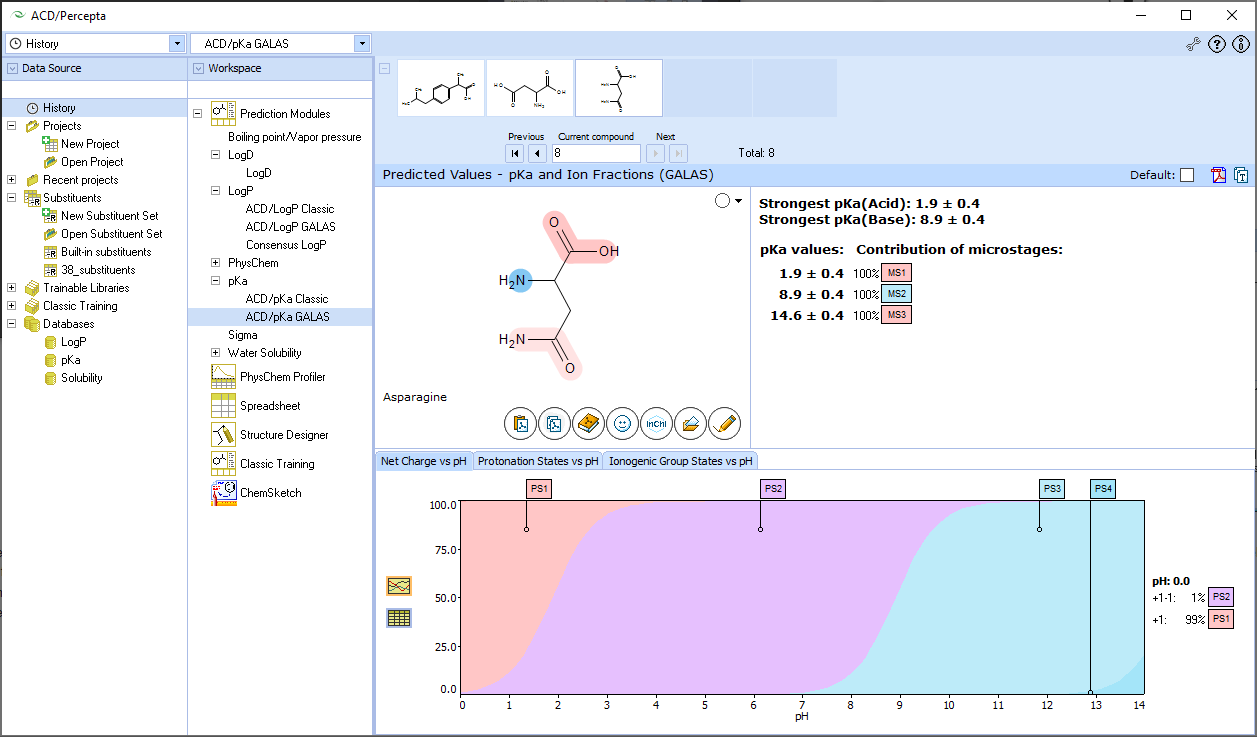
Task: Open the History dropdown at top left
Action: coord(177,44)
